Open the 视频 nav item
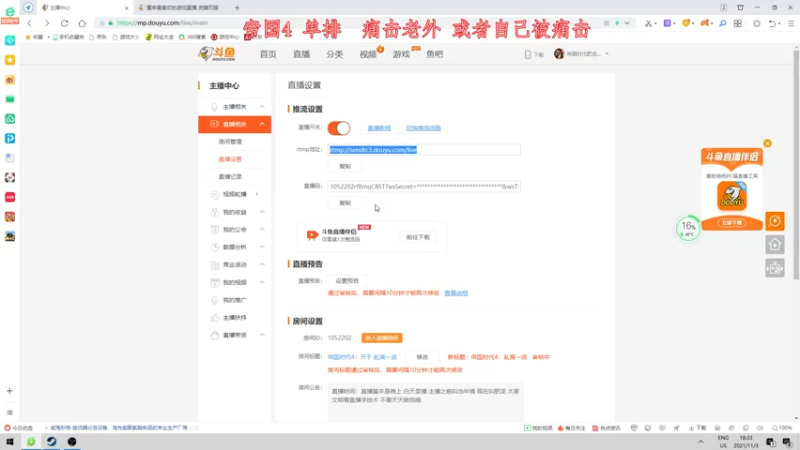Viewport: 800px width, 450px height. pyautogui.click(x=368, y=54)
